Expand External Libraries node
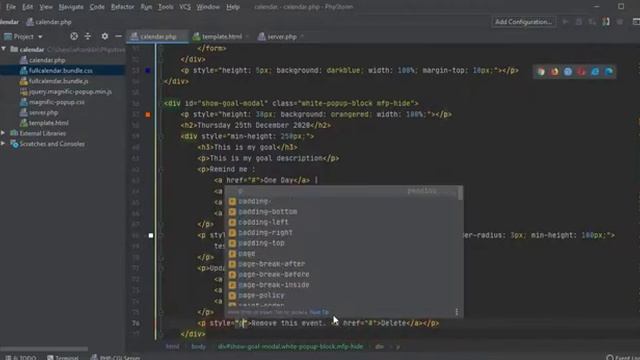The image size is (640, 360). coord(3,133)
